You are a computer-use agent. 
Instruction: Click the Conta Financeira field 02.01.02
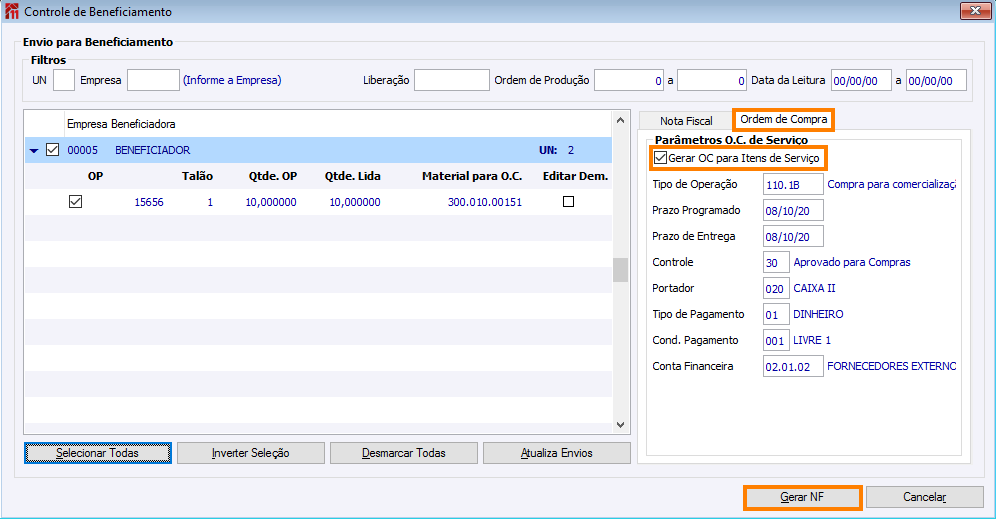click(x=793, y=367)
